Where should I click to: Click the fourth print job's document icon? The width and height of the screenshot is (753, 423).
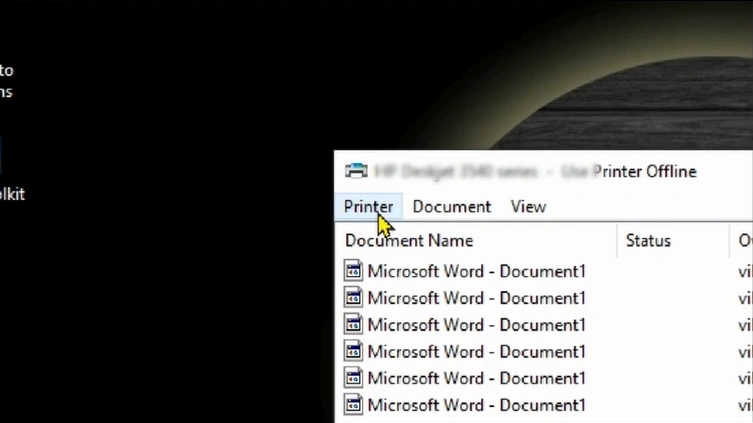pos(353,352)
